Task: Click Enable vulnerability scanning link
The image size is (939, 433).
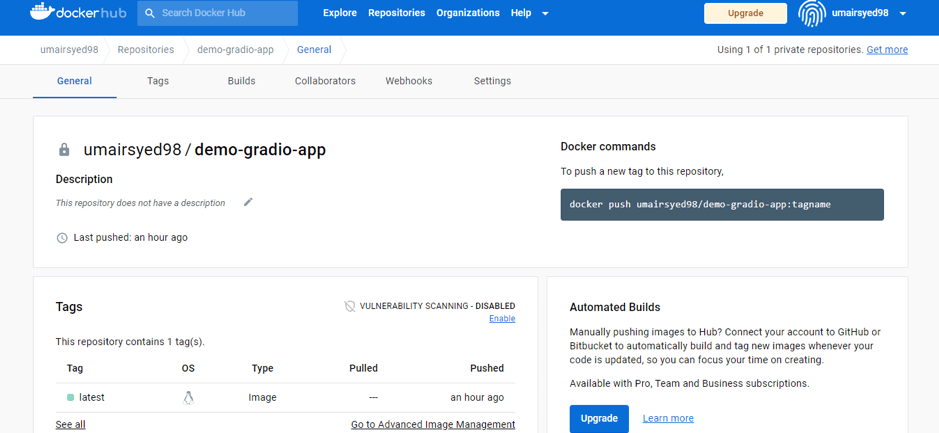Action: point(502,319)
